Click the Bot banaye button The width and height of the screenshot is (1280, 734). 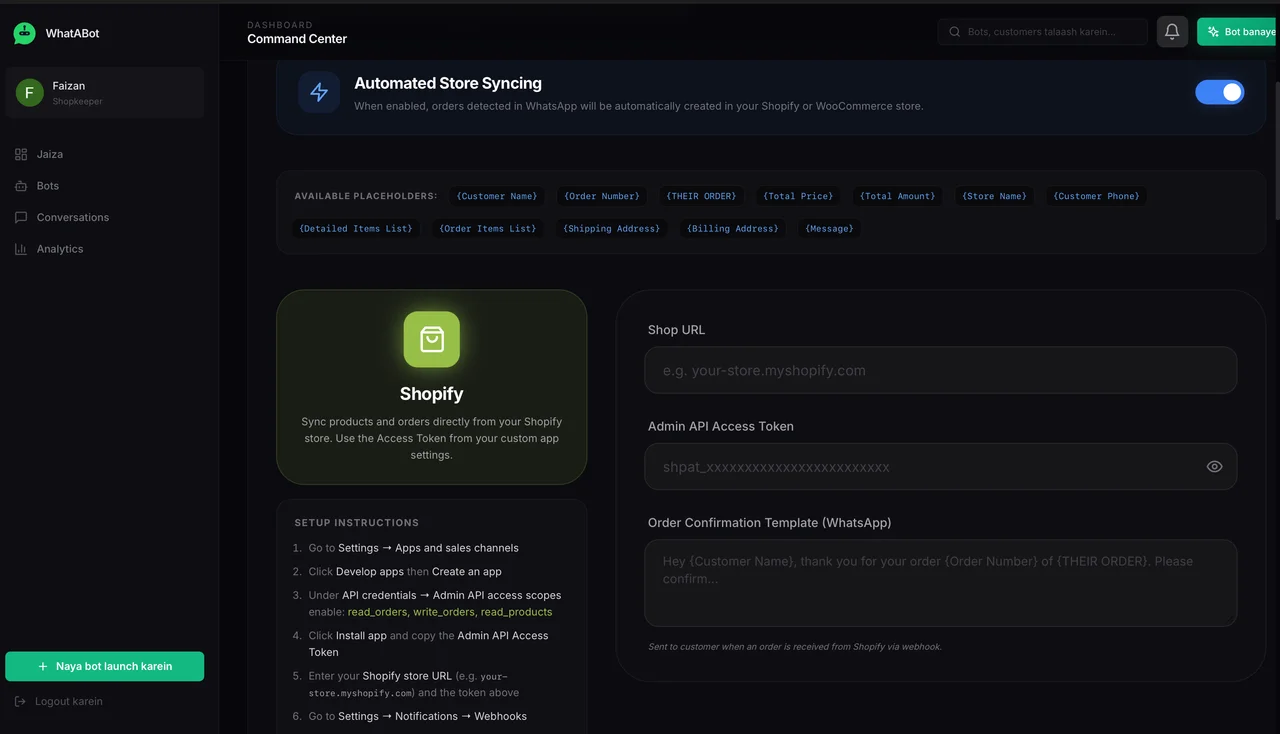pyautogui.click(x=1238, y=32)
